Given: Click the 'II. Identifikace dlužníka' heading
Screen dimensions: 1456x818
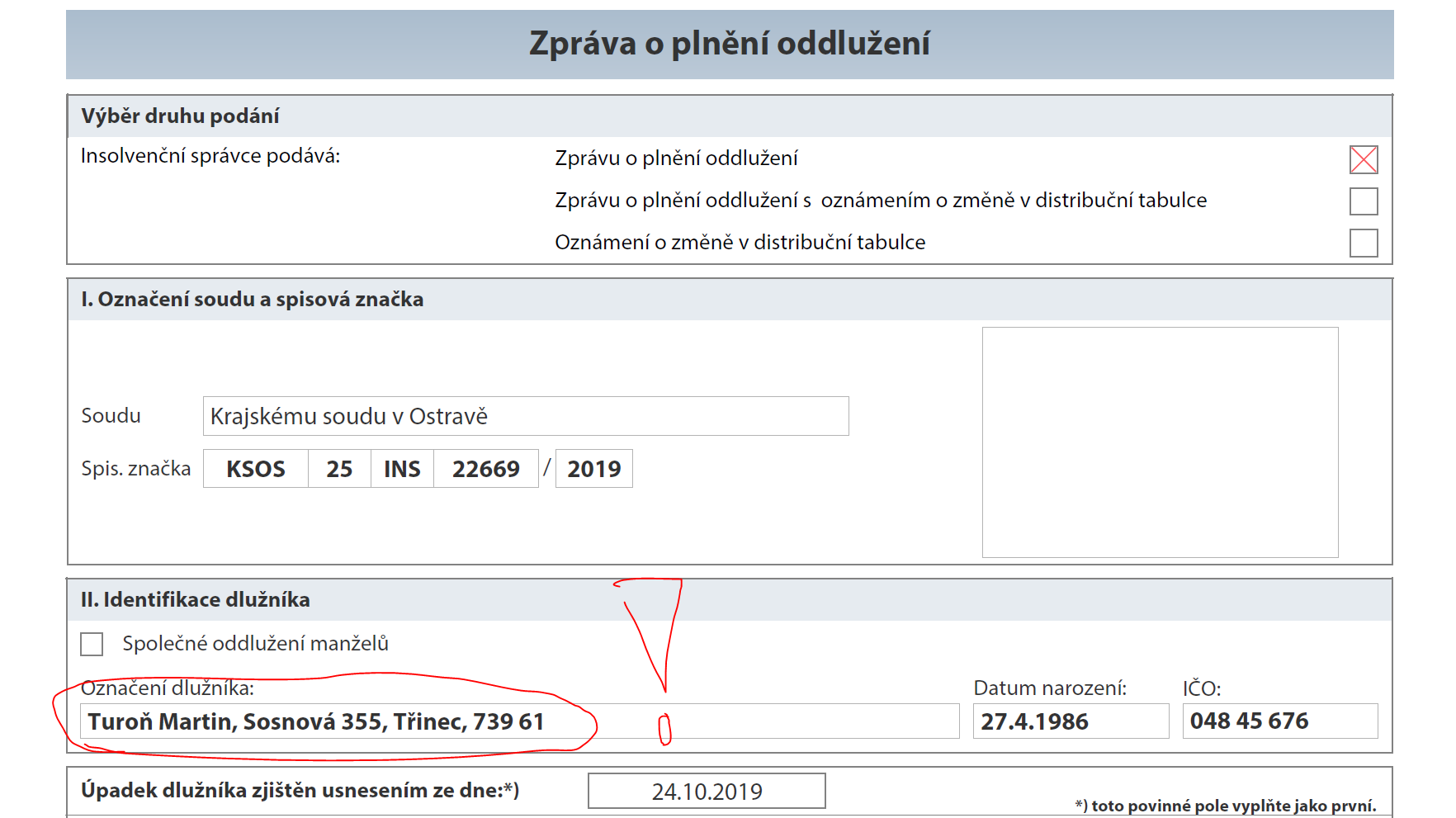Looking at the screenshot, I should coord(196,600).
